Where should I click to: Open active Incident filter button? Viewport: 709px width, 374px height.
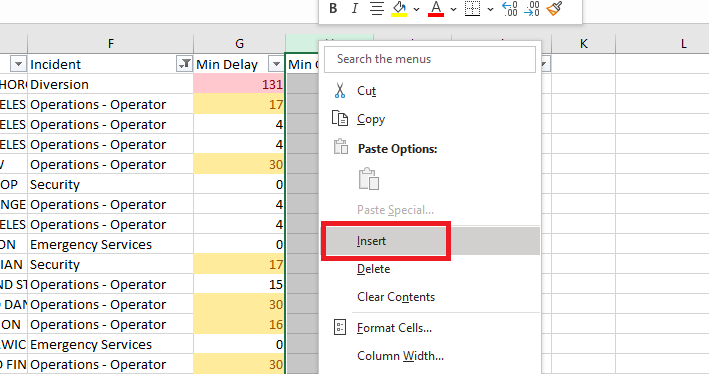pyautogui.click(x=184, y=64)
